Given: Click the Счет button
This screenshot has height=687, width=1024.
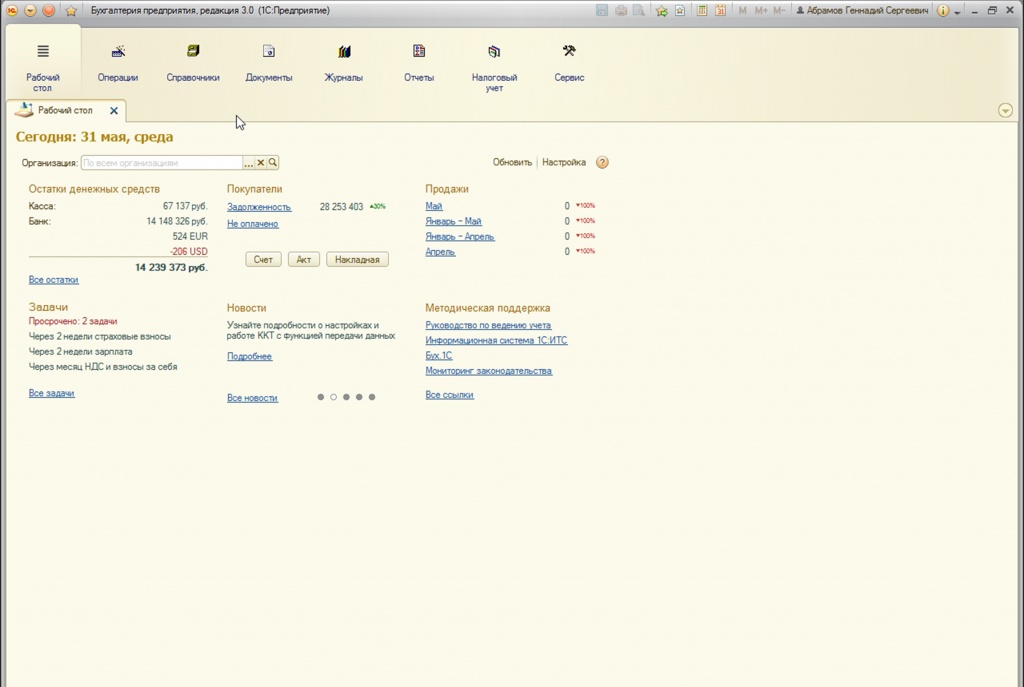Looking at the screenshot, I should click(x=263, y=259).
